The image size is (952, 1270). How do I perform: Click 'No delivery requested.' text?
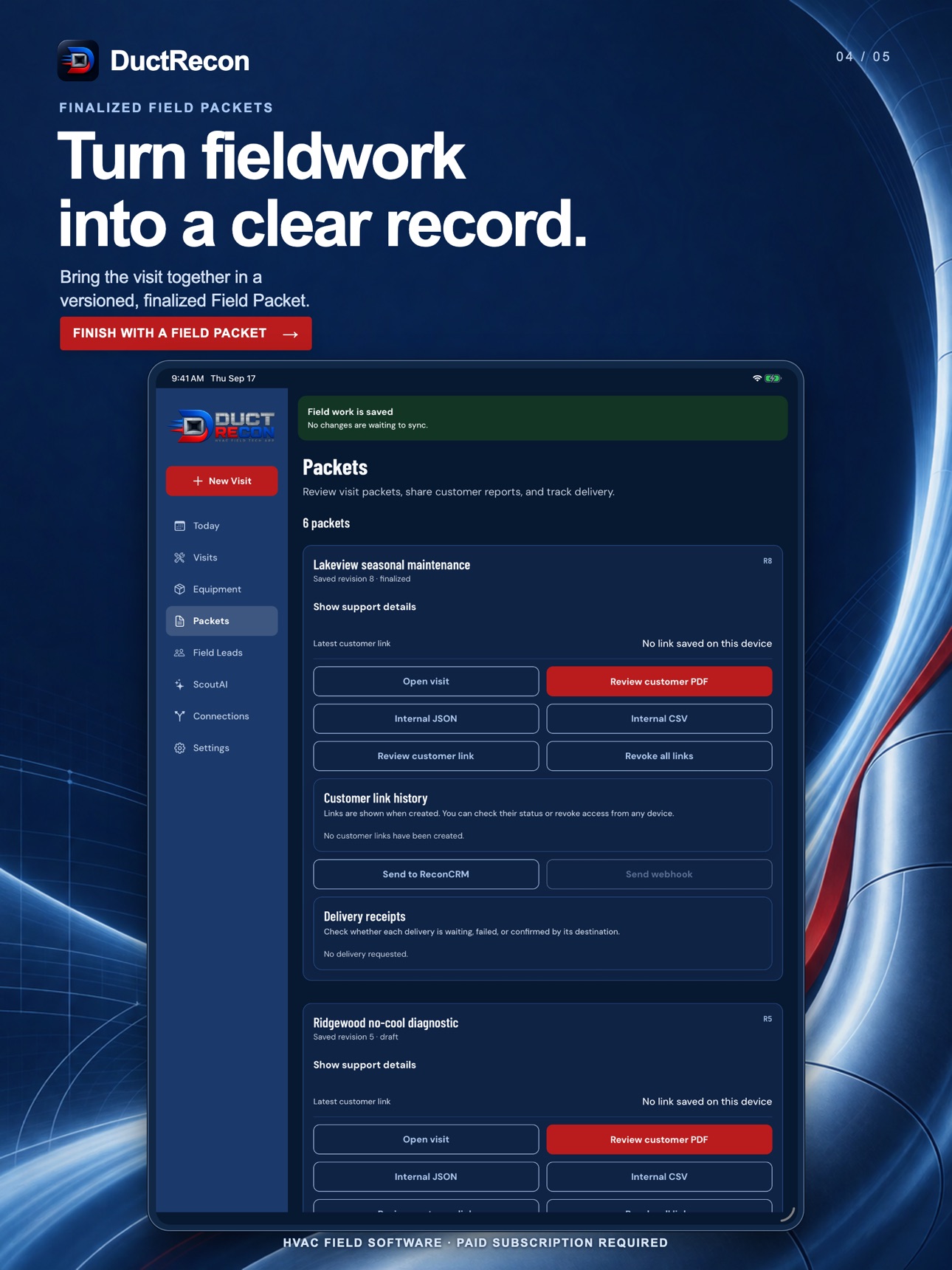366,954
